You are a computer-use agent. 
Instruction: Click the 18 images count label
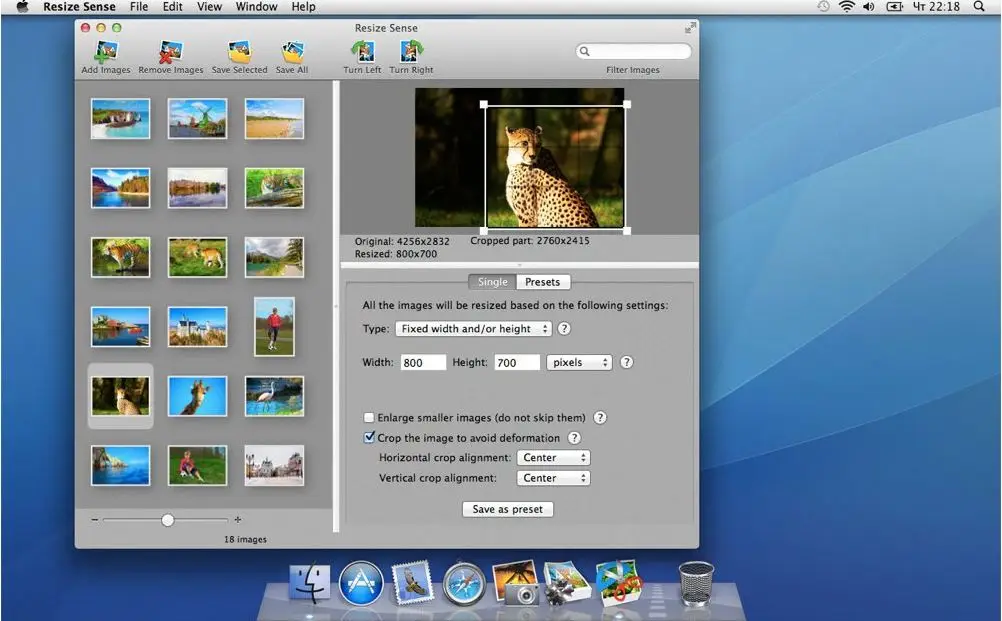tap(245, 539)
